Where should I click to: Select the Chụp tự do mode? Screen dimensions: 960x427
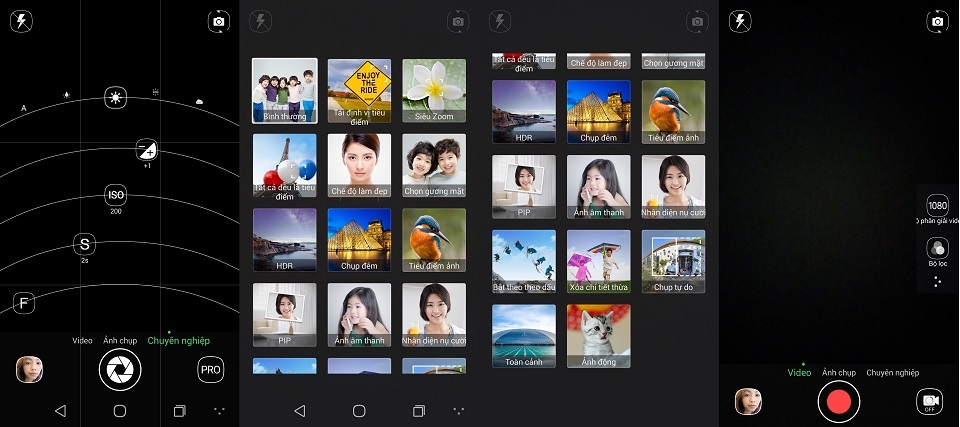[673, 262]
